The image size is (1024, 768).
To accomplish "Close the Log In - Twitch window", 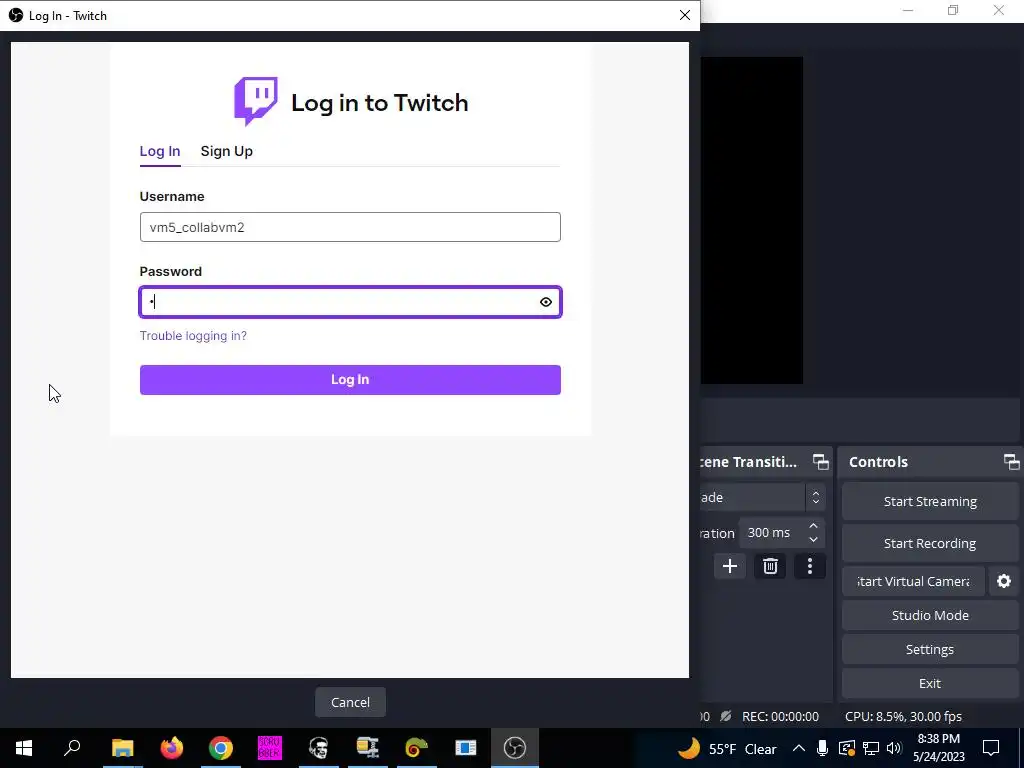I will coord(684,15).
